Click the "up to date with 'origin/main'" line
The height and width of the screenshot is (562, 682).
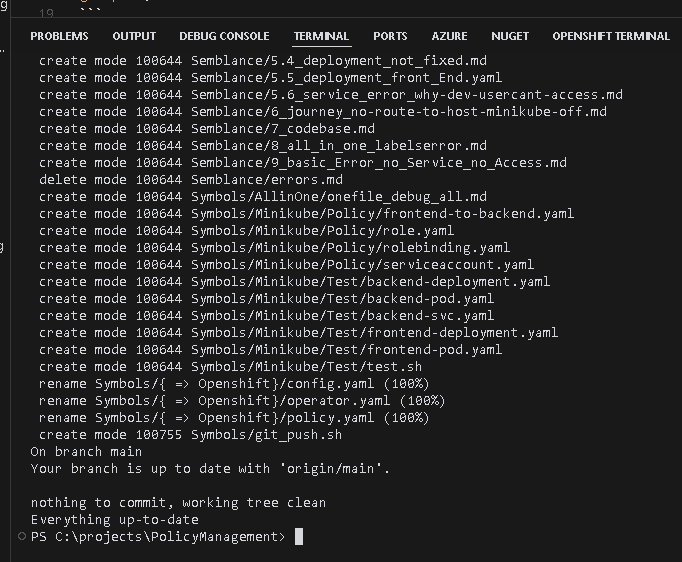click(210, 468)
